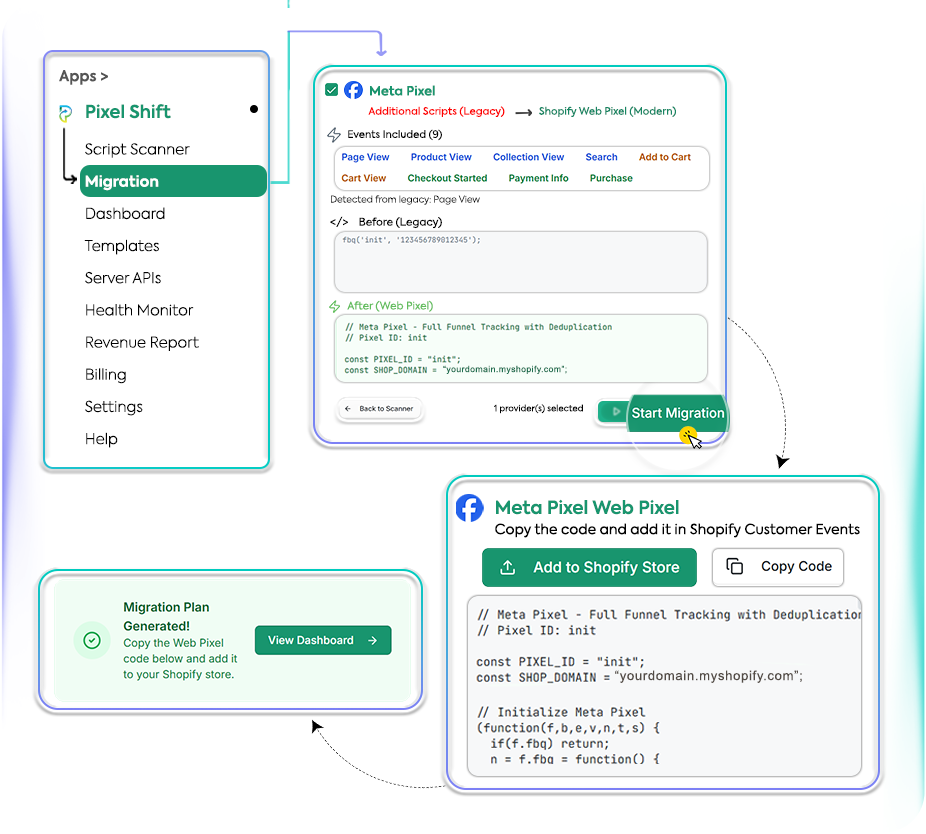This screenshot has width=926, height=834.
Task: Click Add to Shopify Store button
Action: [x=589, y=568]
